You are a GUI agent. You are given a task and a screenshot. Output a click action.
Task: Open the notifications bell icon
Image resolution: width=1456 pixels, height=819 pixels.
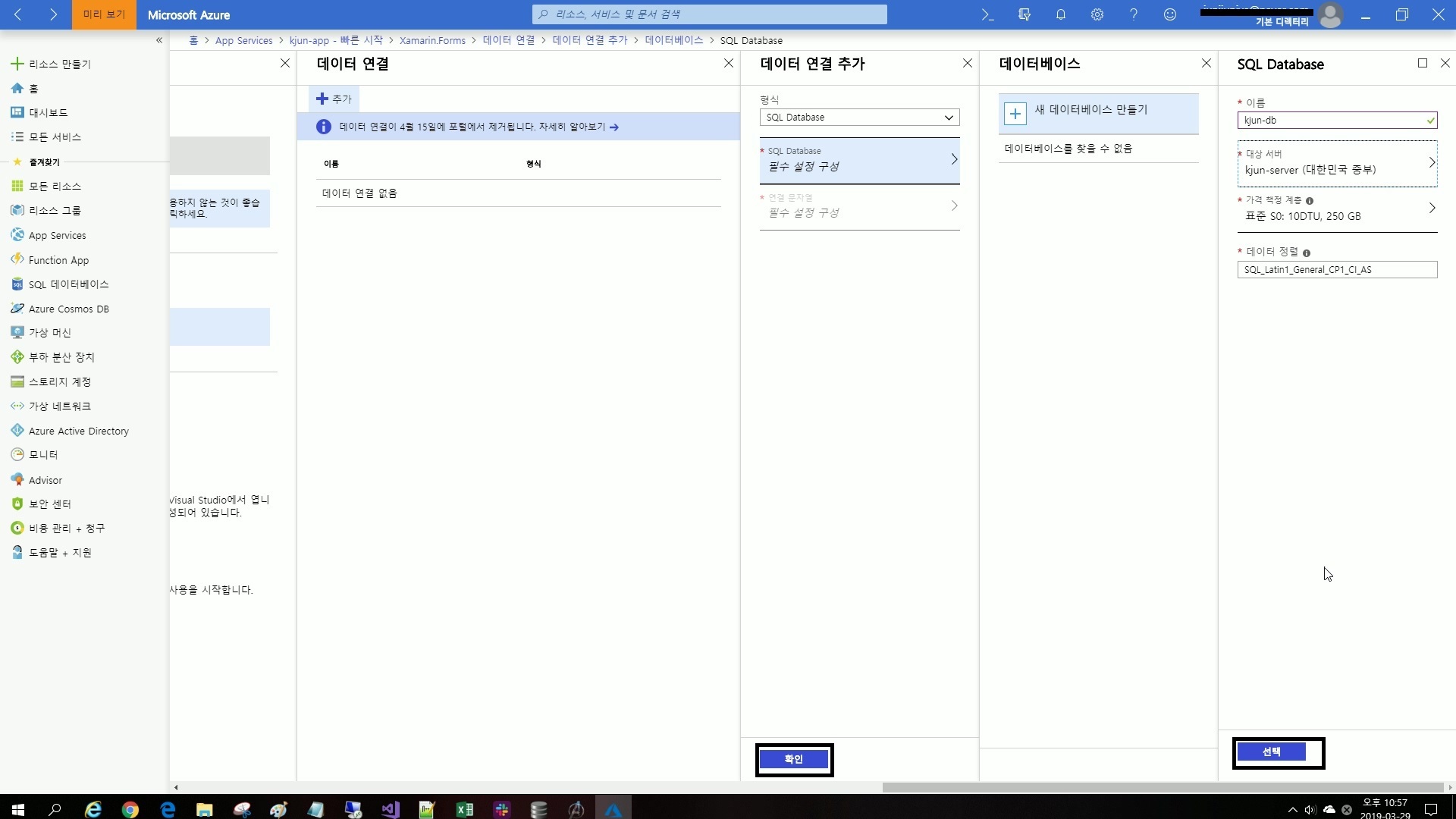pyautogui.click(x=1061, y=14)
